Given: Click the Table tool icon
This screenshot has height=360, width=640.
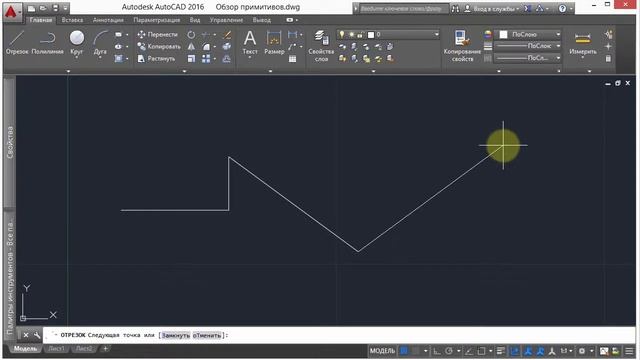Looking at the screenshot, I should coord(292,59).
